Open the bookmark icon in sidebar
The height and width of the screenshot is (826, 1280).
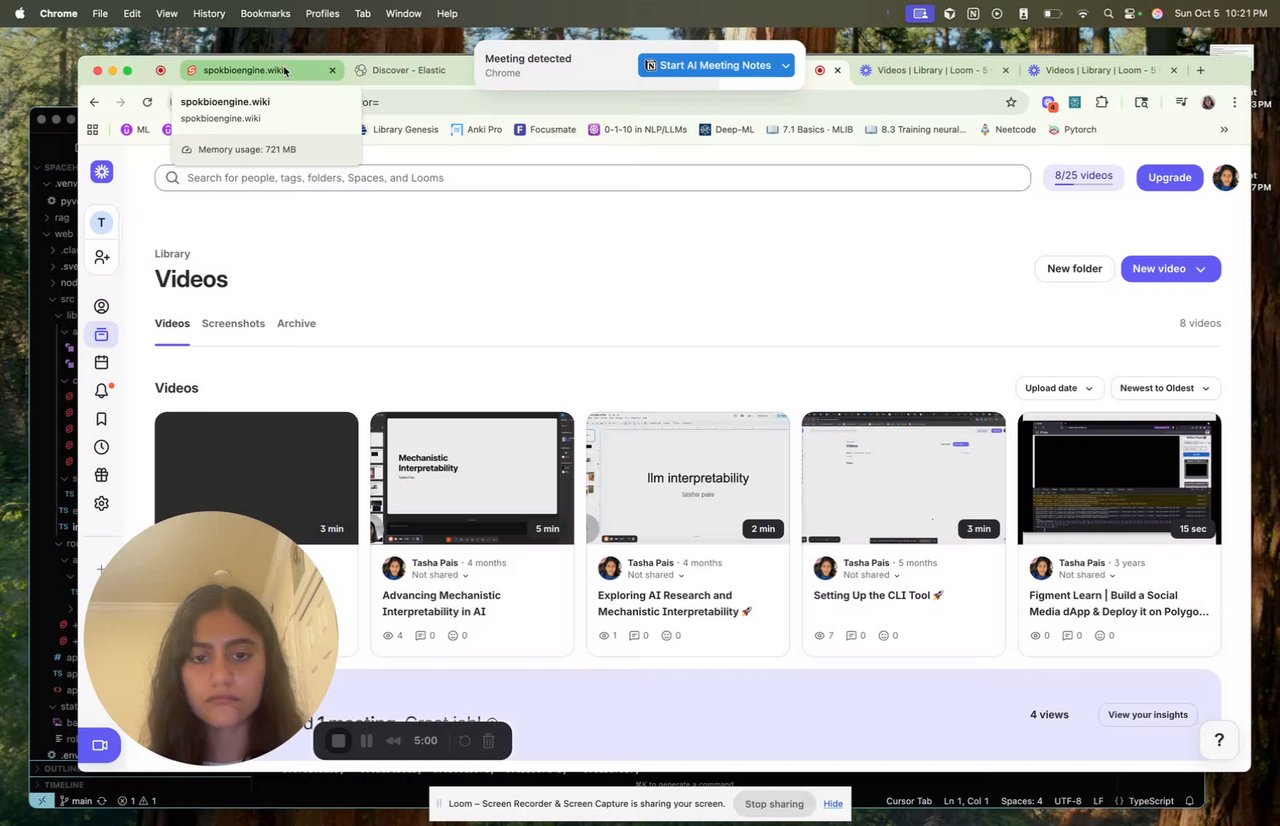[x=101, y=419]
